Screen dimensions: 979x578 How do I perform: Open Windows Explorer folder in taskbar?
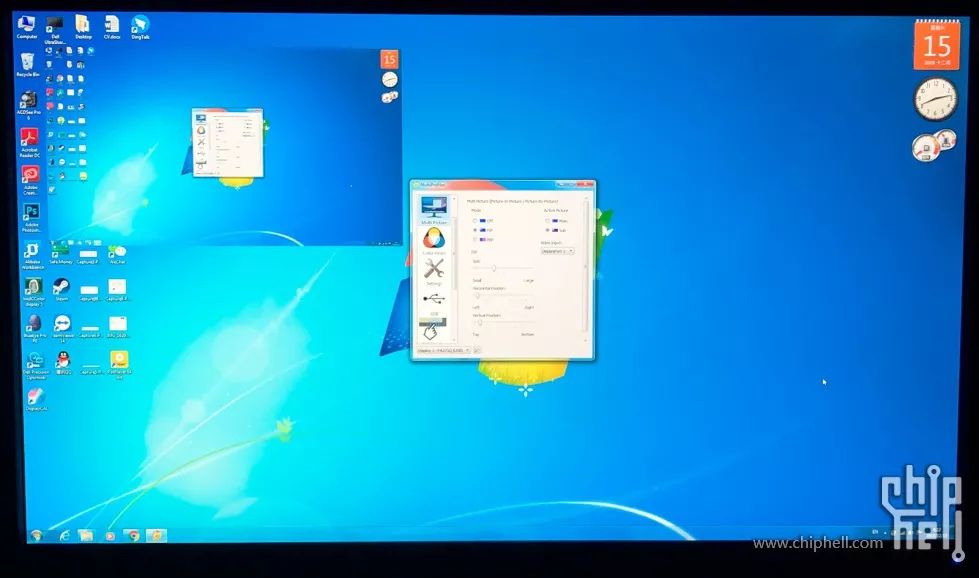[x=86, y=536]
